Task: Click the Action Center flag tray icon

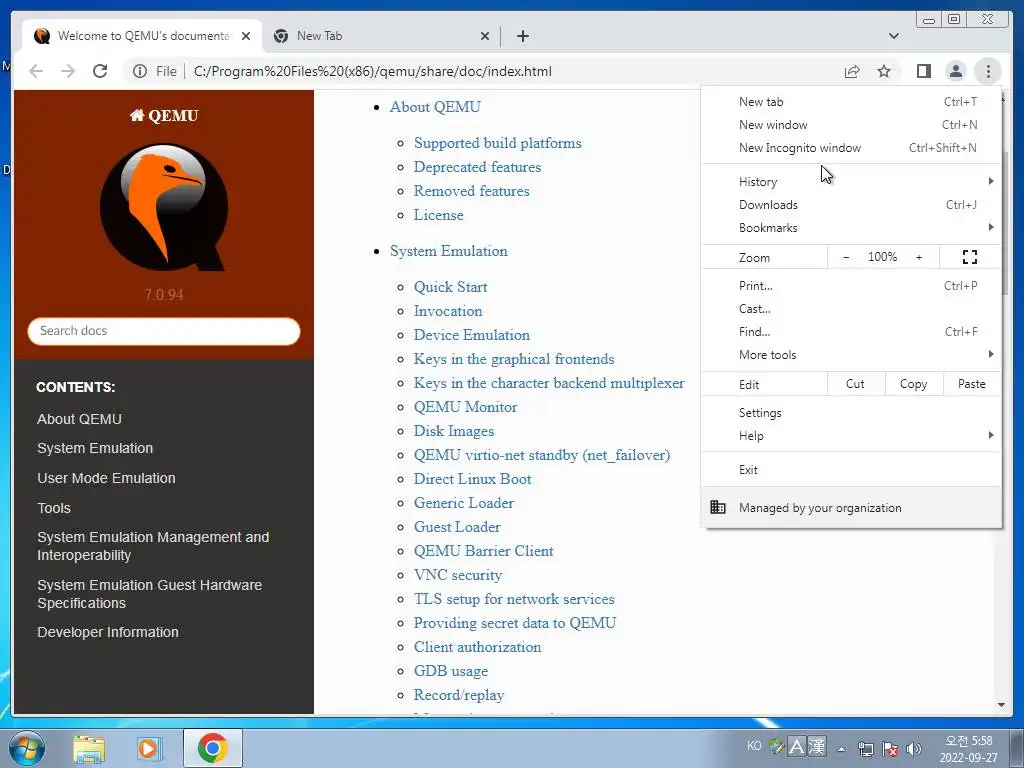Action: pos(889,748)
